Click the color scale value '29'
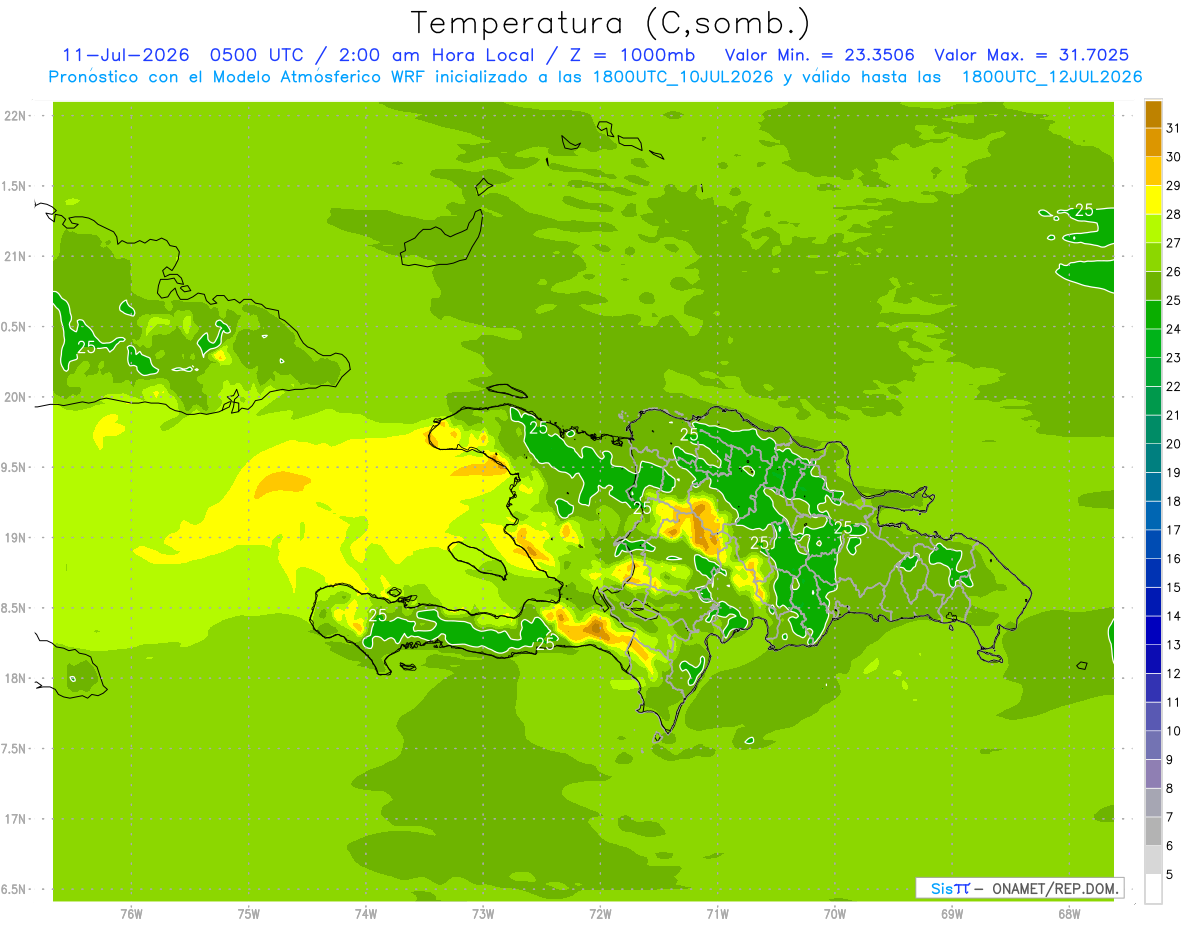 1173,185
